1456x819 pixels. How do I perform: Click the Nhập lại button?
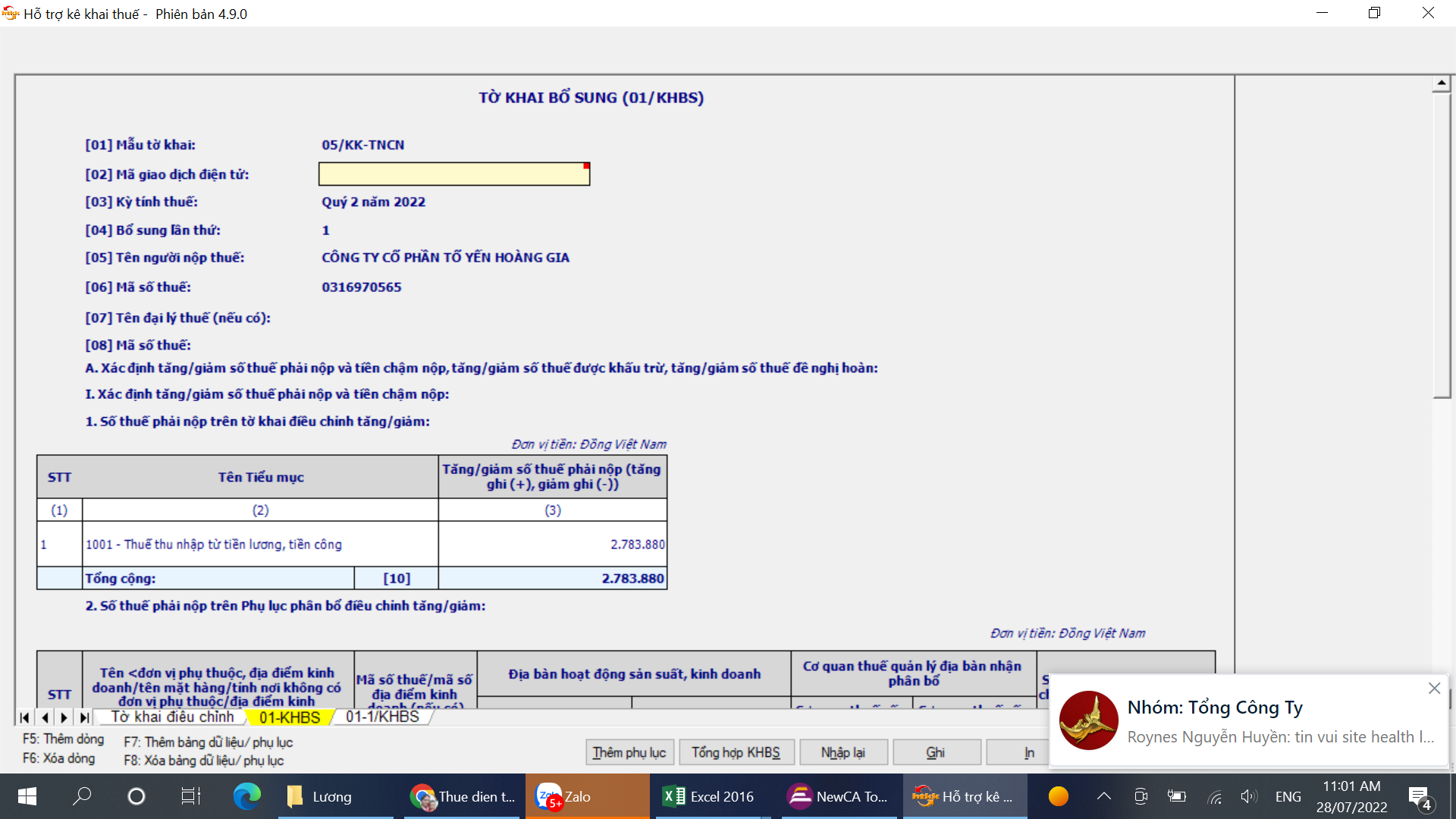coord(843,752)
